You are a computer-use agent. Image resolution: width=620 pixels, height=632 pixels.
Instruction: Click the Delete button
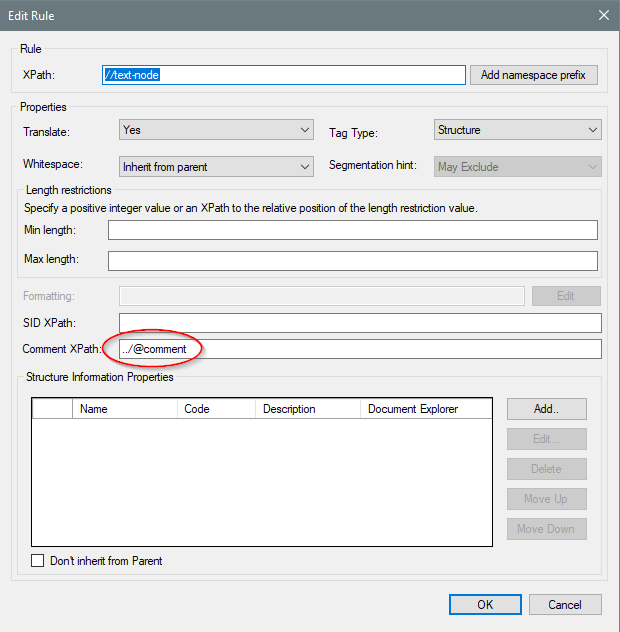[547, 469]
